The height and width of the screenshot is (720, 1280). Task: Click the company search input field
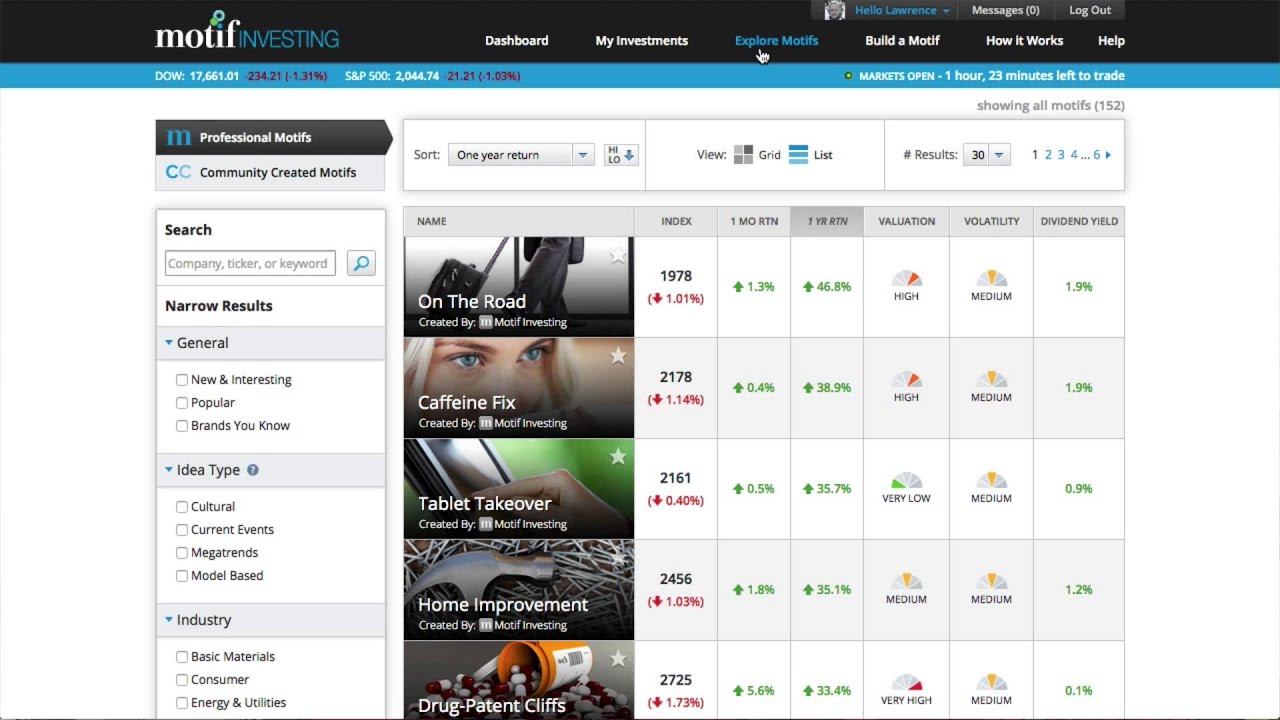coord(250,263)
